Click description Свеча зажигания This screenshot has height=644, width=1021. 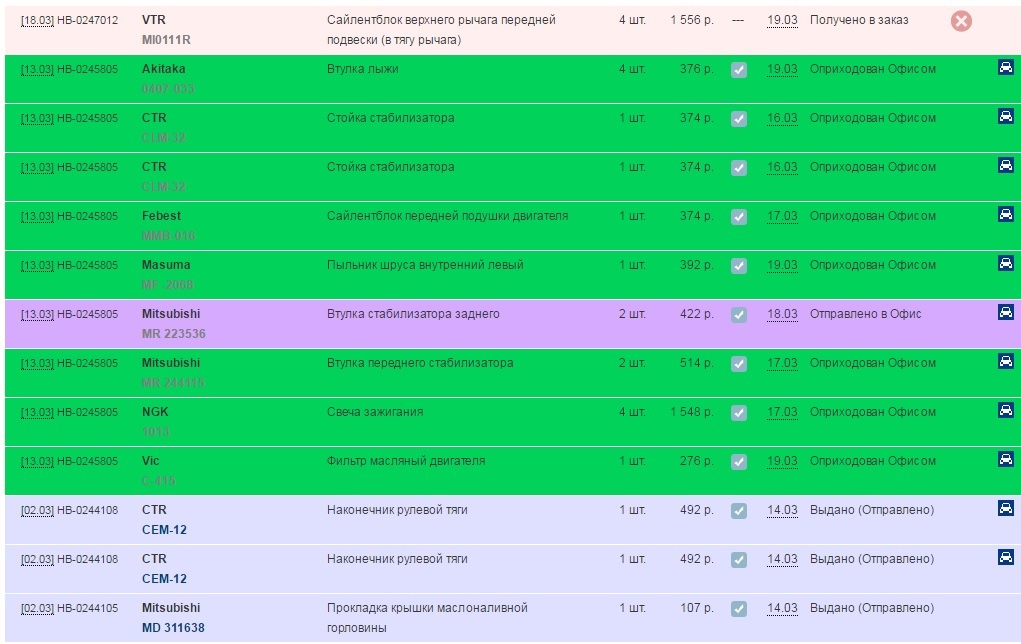(375, 412)
